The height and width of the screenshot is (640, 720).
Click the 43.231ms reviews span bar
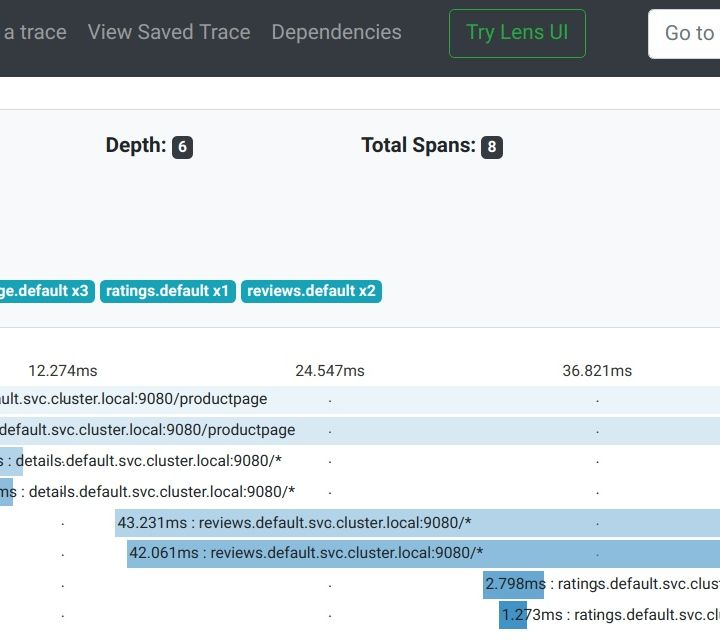[417, 523]
